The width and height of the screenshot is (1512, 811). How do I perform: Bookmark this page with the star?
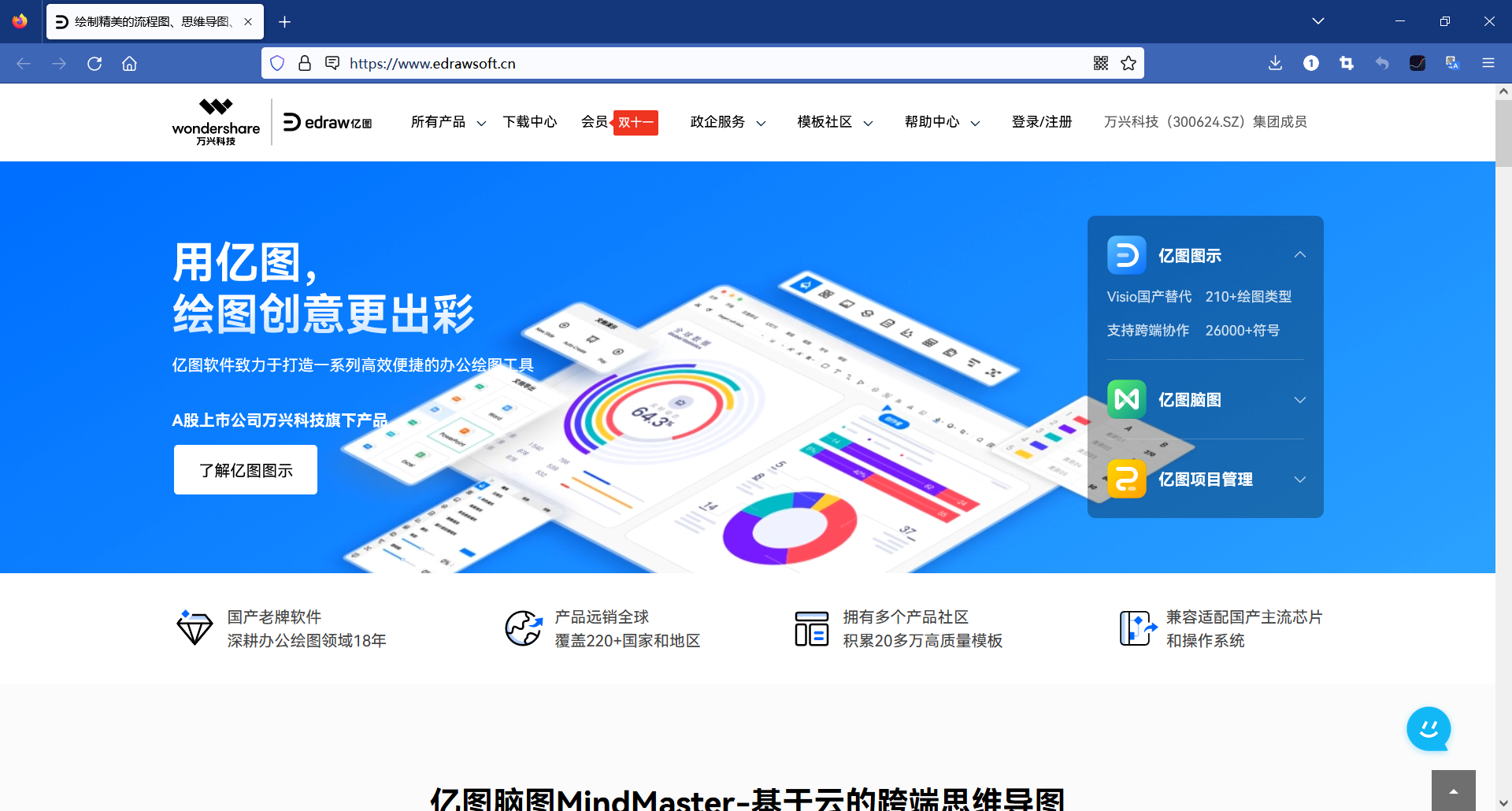1128,63
